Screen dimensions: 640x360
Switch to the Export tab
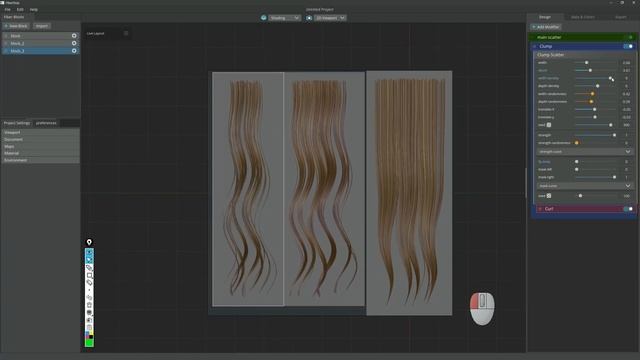coord(620,17)
